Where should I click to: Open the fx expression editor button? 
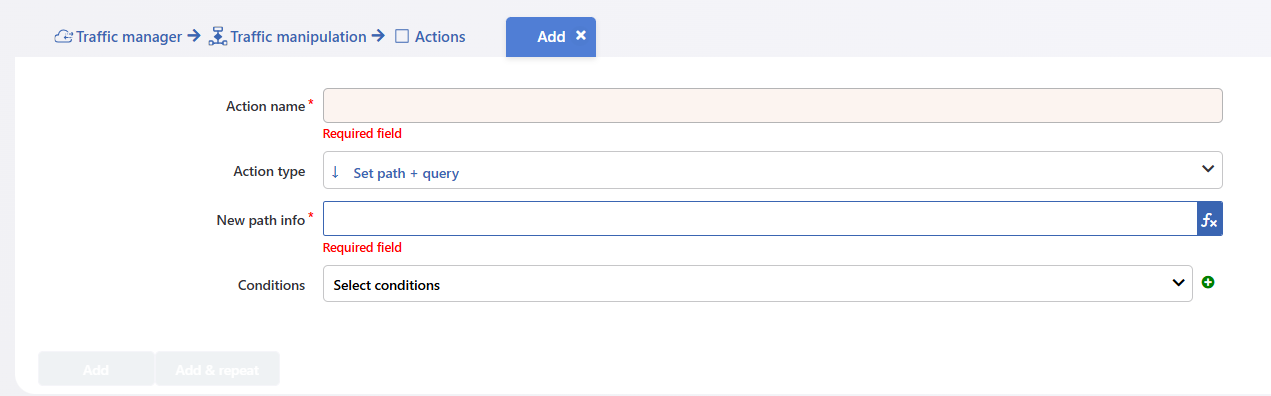click(1209, 219)
